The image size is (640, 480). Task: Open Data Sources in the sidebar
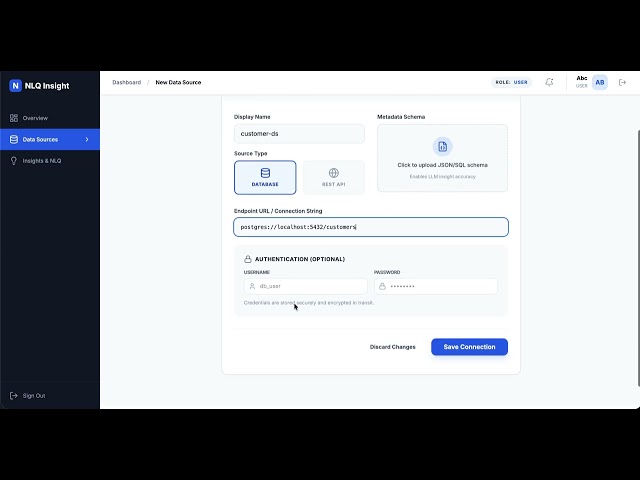(50, 140)
